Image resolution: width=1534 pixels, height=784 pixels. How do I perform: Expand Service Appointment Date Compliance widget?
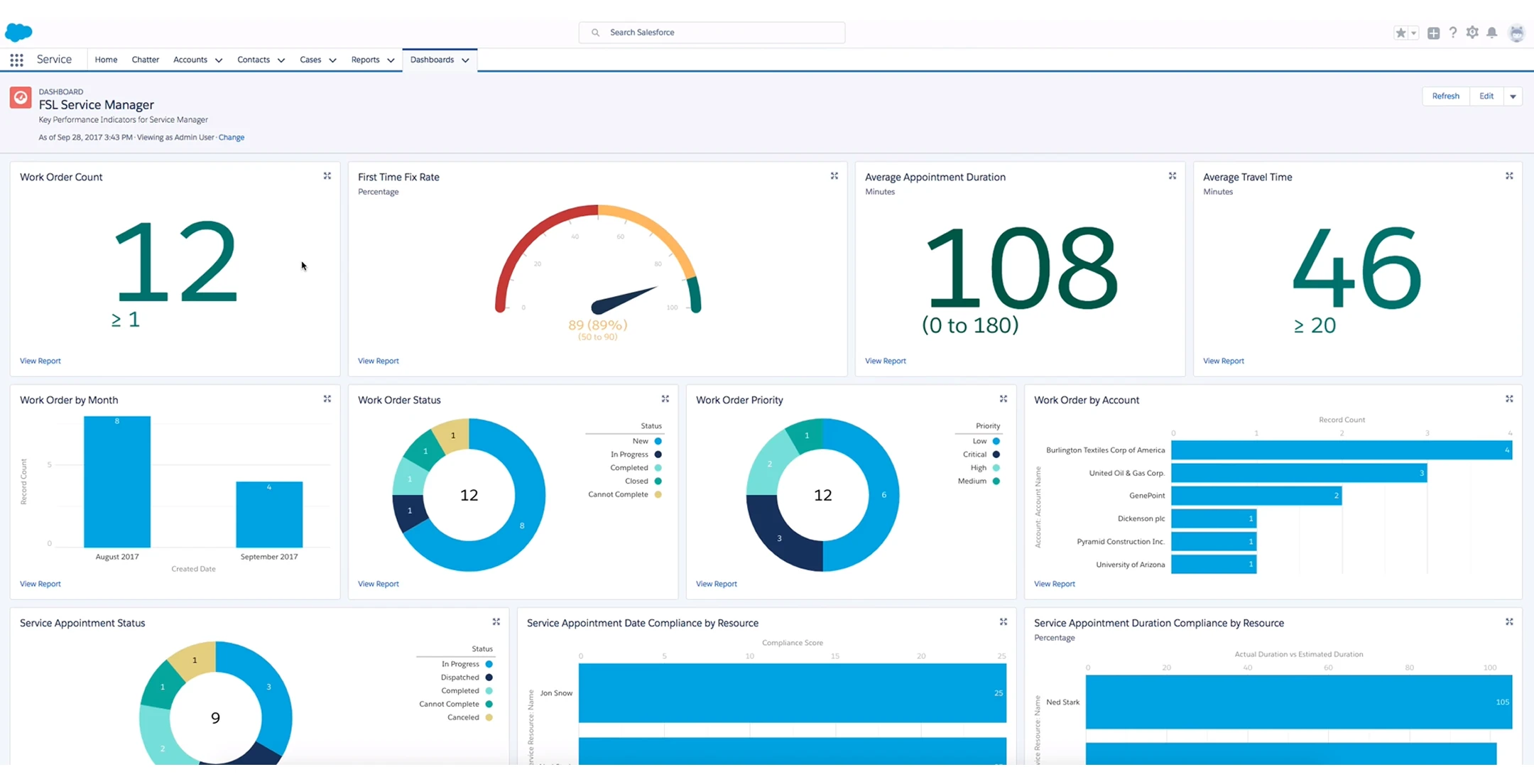click(x=1003, y=622)
